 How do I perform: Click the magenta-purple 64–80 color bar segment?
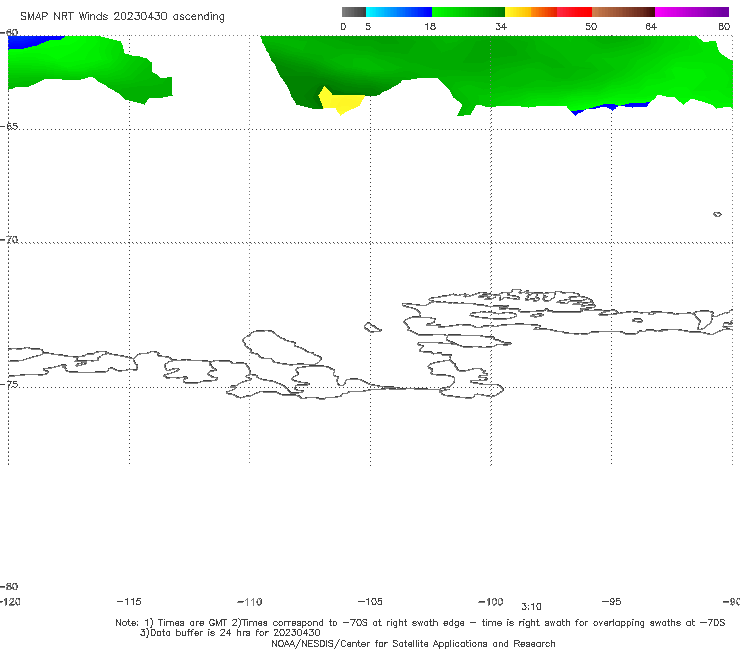click(692, 12)
